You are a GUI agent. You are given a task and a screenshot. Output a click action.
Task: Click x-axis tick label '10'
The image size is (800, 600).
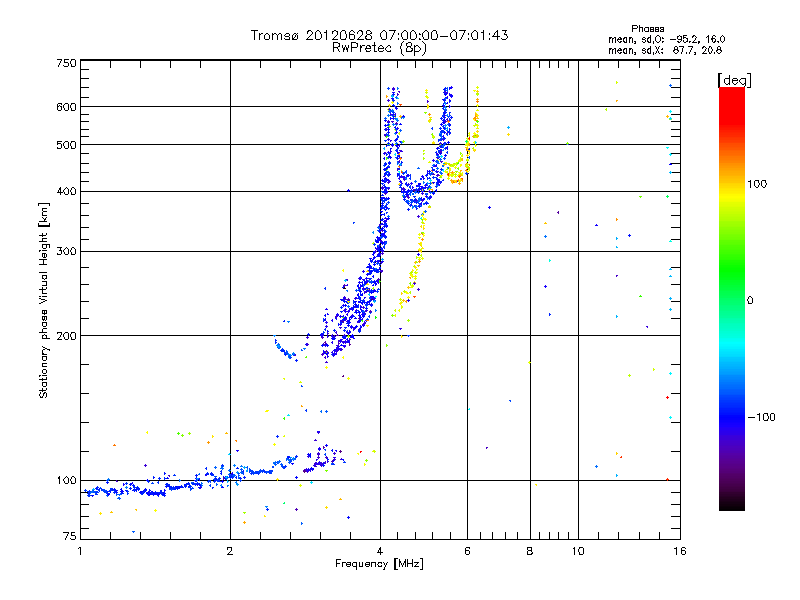(578, 551)
